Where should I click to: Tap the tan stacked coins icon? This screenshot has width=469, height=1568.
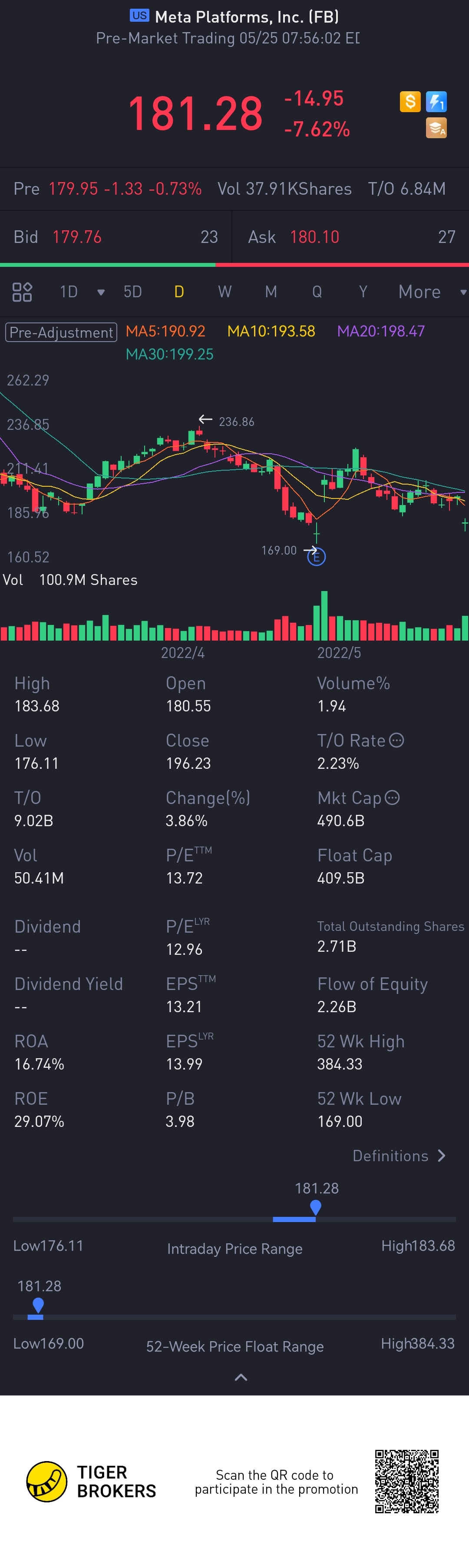point(436,129)
